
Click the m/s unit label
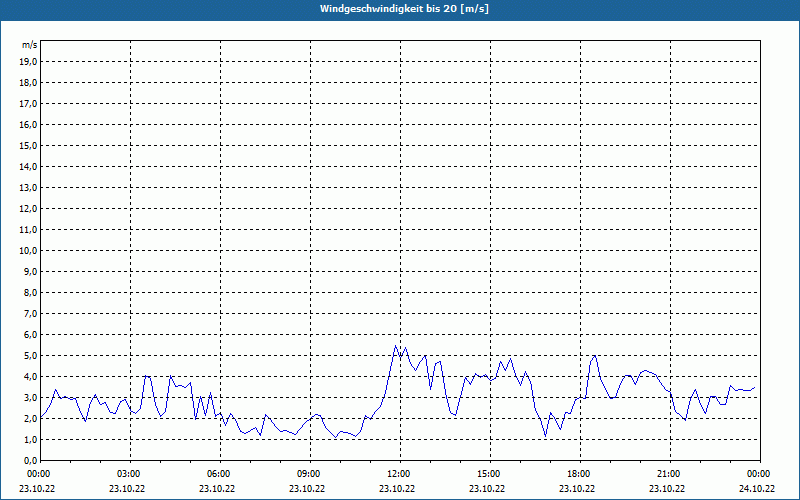click(30, 45)
